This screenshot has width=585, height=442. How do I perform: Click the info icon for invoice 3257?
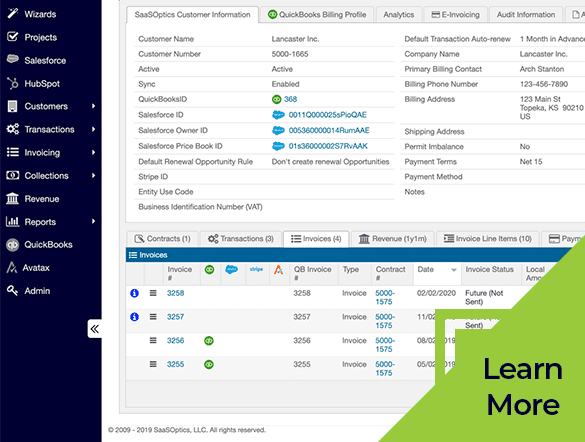click(x=134, y=317)
